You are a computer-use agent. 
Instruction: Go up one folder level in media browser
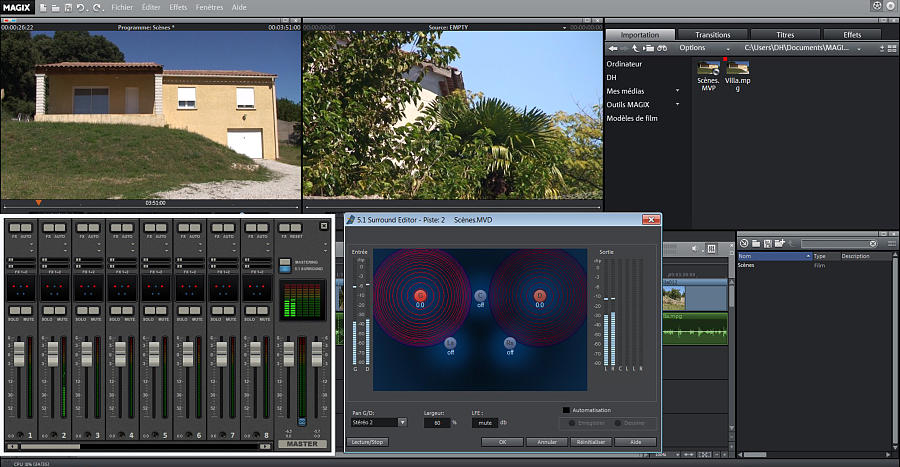[x=635, y=48]
